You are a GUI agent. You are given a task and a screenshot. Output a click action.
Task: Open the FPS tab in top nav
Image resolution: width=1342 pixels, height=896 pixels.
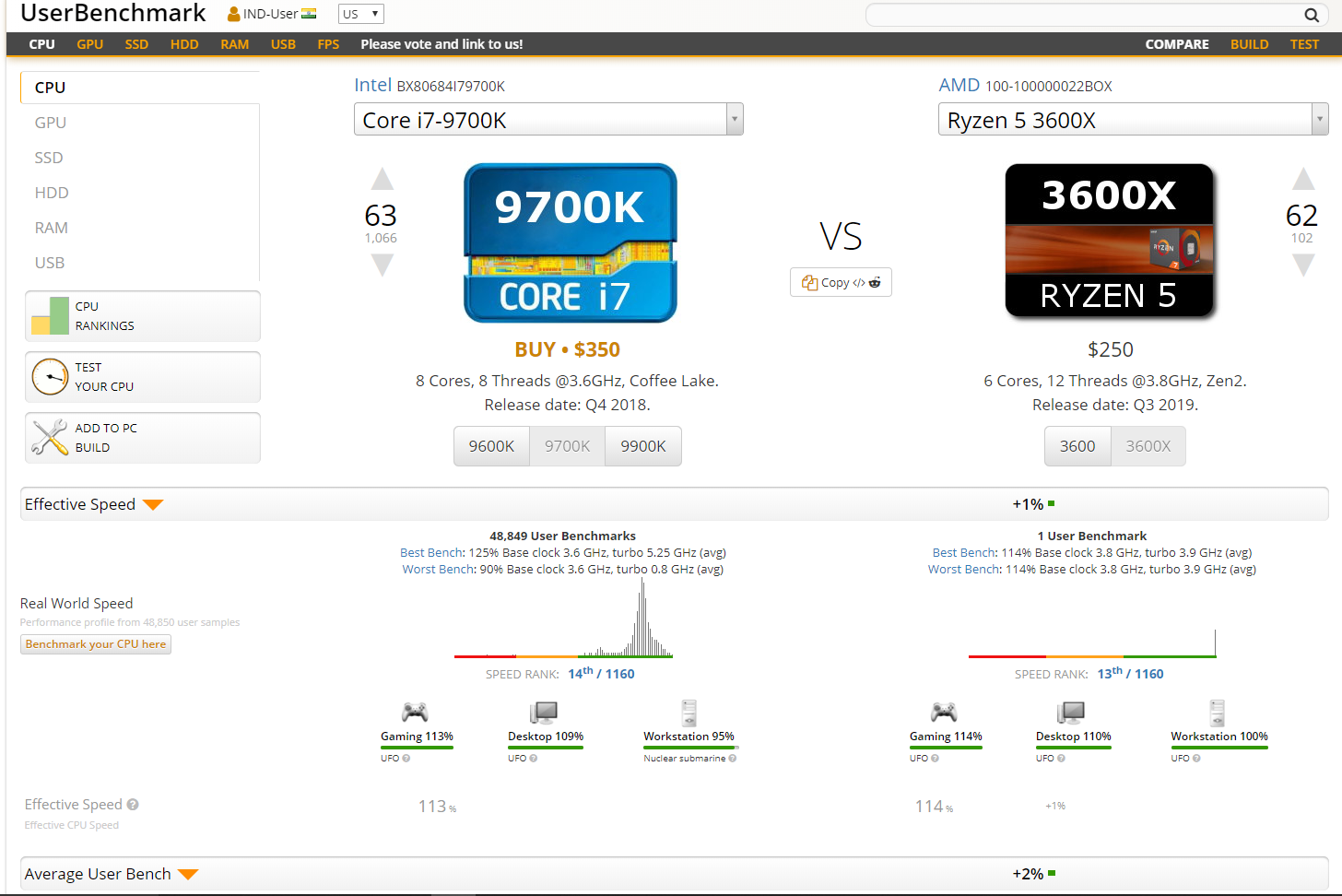coord(328,44)
